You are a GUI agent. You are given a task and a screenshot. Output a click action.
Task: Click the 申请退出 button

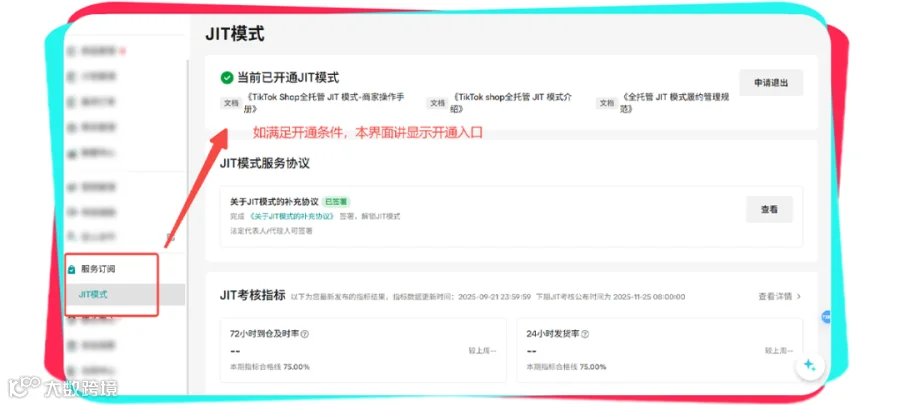coord(771,83)
